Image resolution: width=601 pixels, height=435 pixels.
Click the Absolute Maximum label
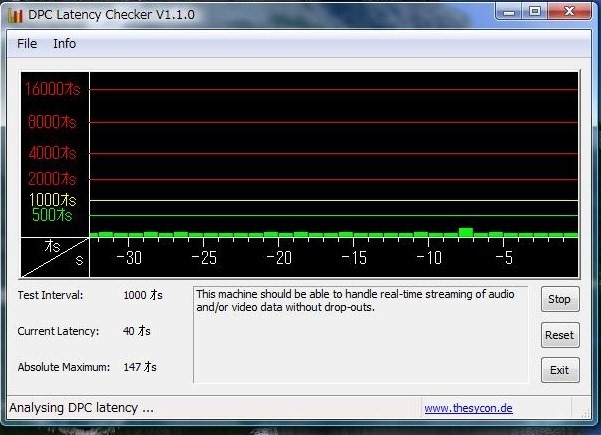coord(64,367)
